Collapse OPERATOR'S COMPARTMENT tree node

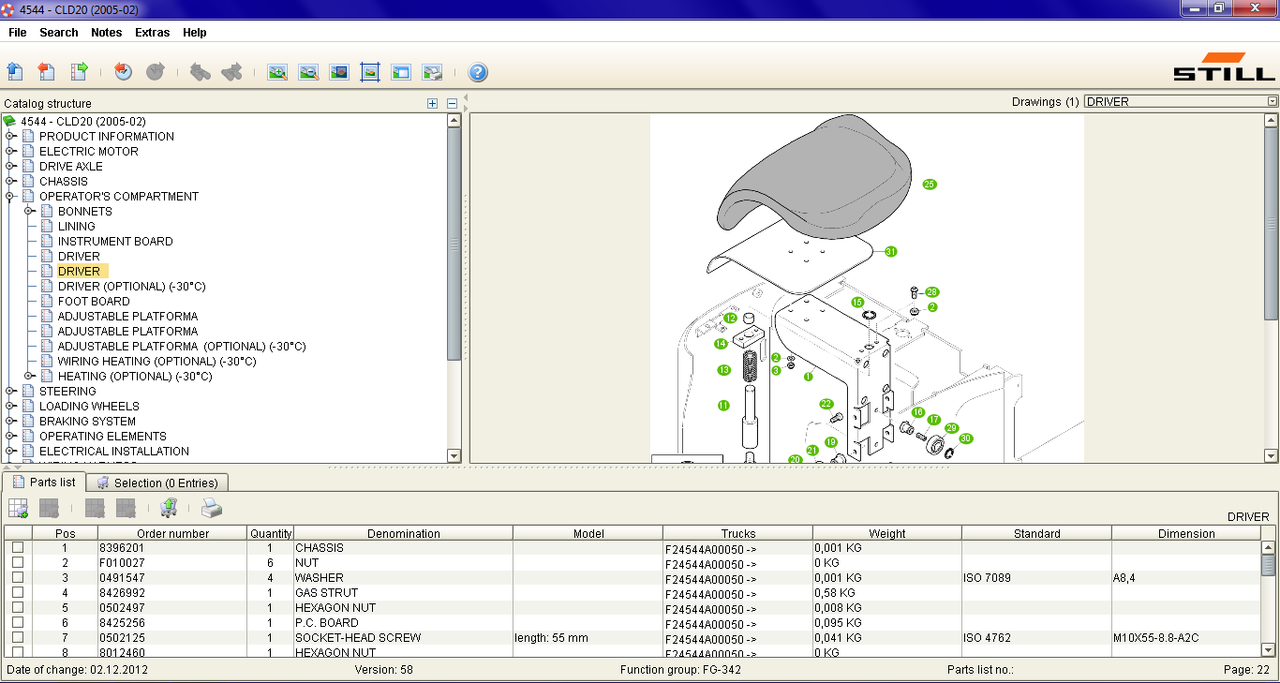(11, 196)
